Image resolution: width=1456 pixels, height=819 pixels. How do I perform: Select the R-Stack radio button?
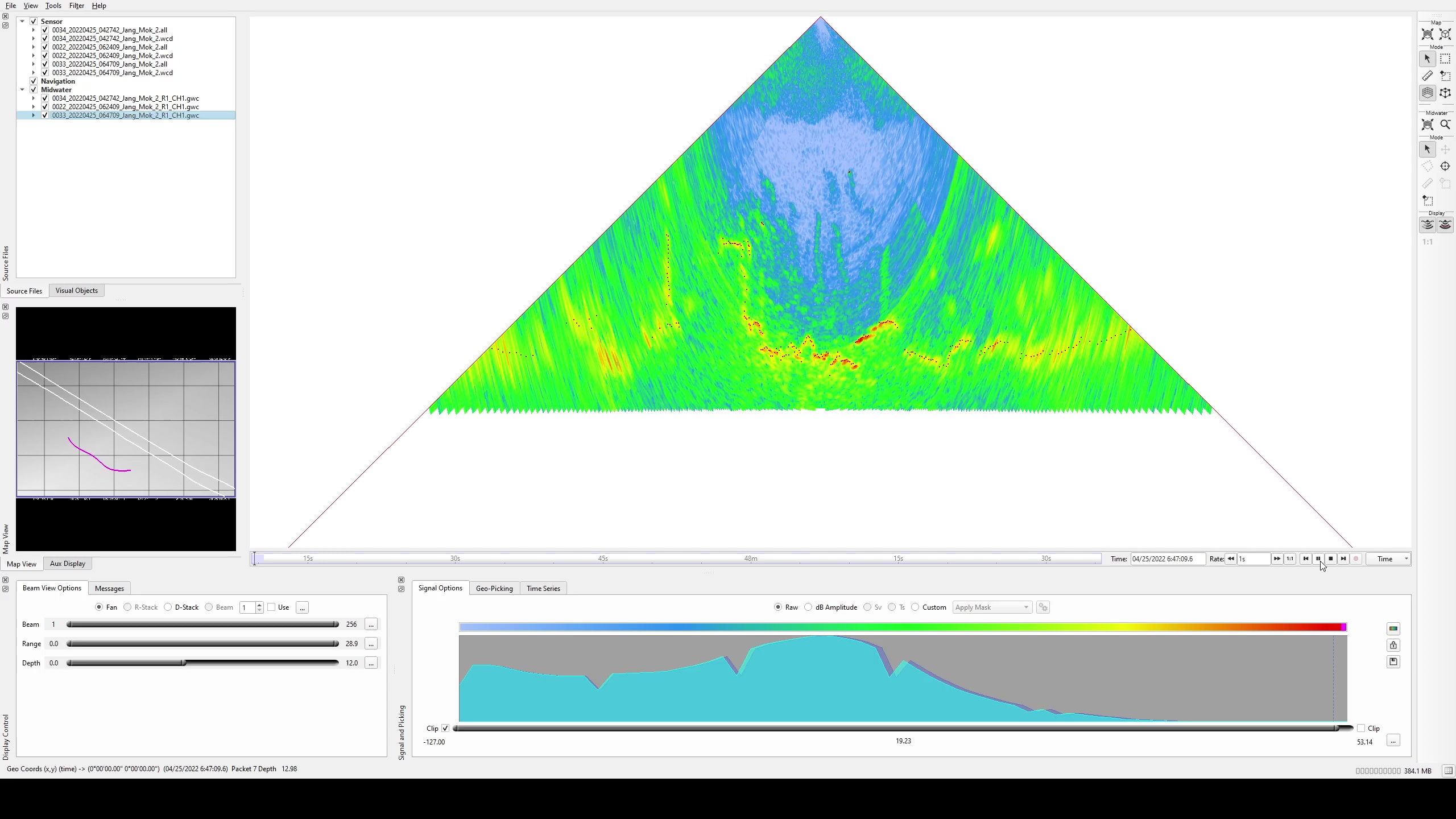point(127,607)
